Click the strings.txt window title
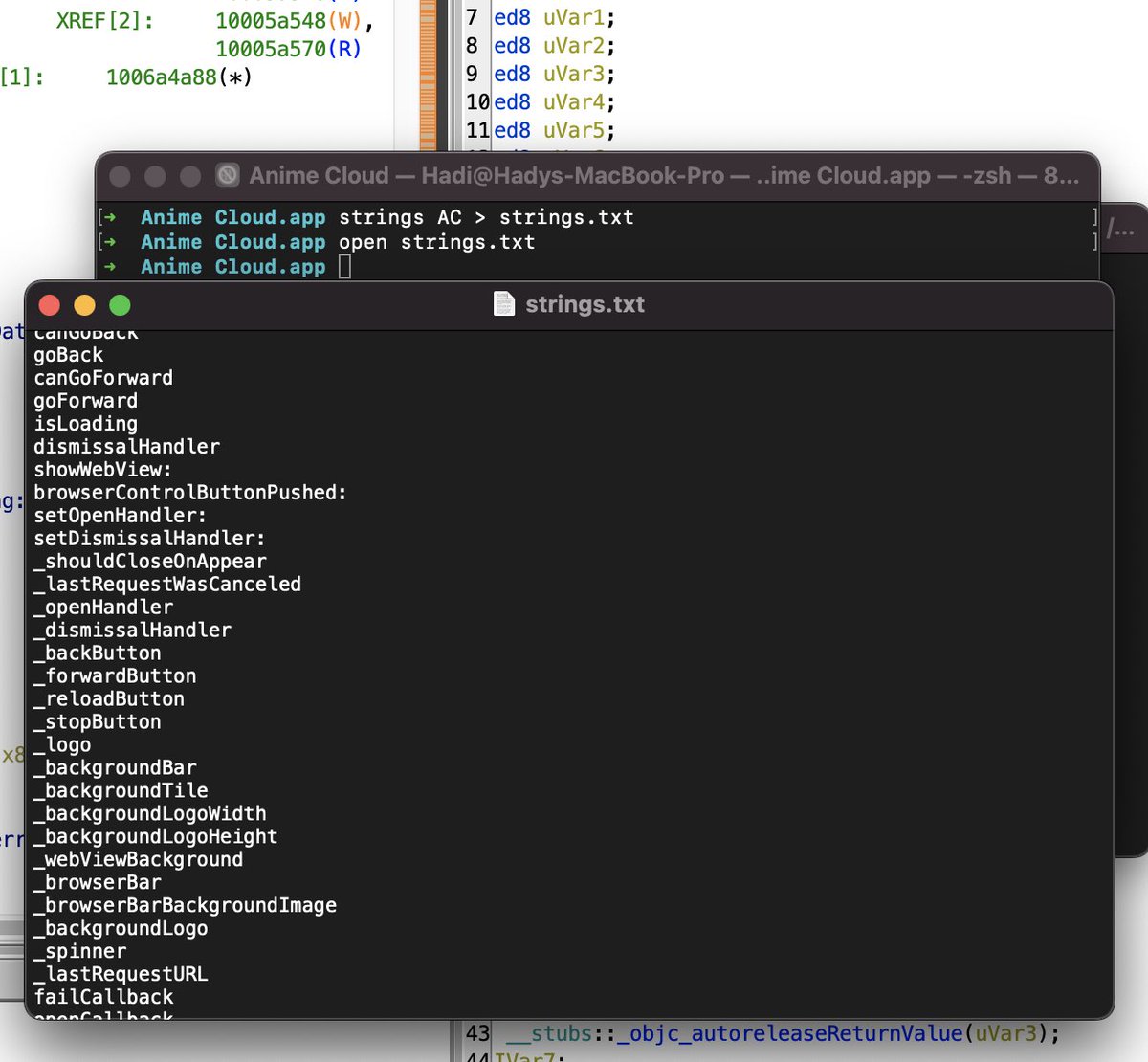Screen dimensions: 1148x1062 coord(585,304)
